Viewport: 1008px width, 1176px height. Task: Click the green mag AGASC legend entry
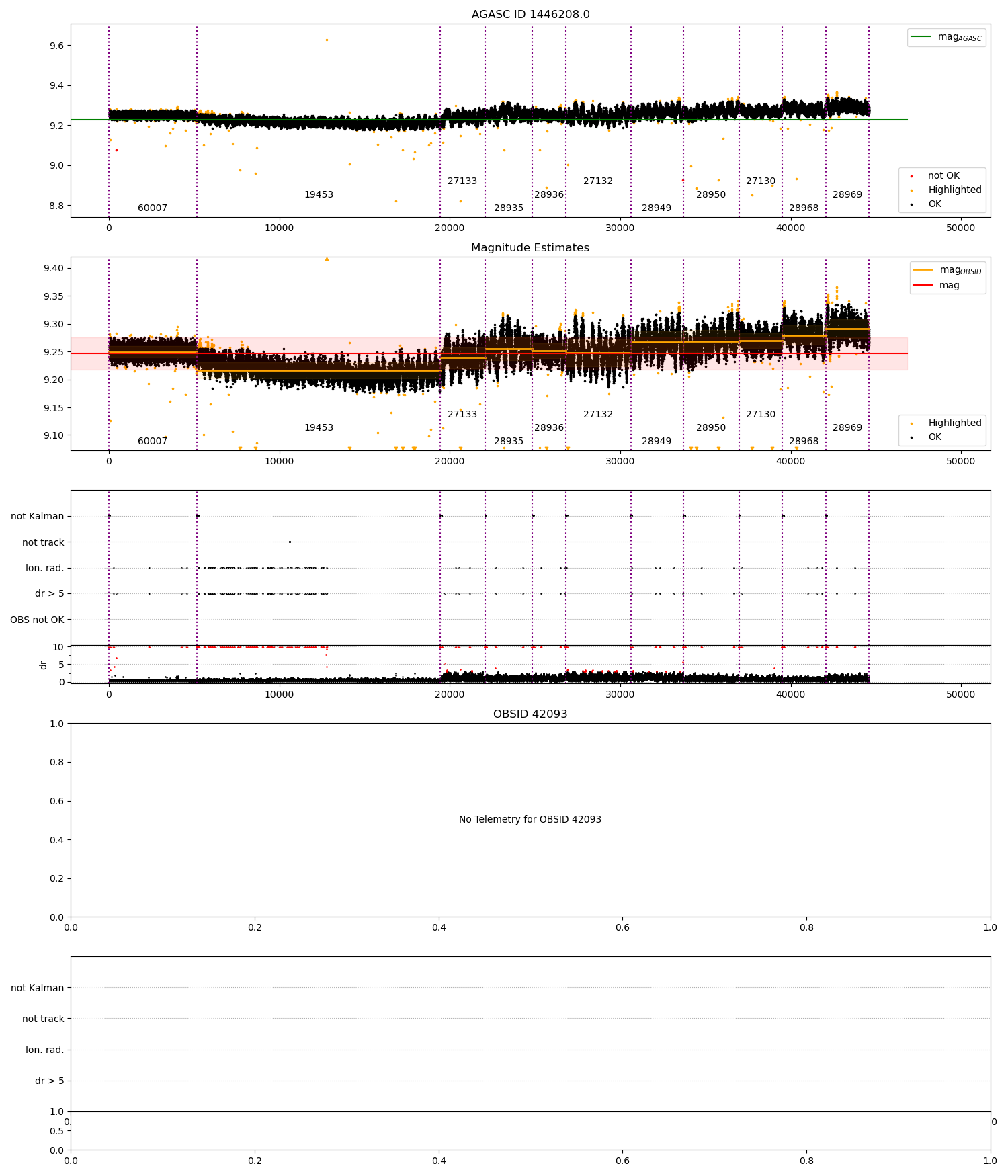pos(947,37)
